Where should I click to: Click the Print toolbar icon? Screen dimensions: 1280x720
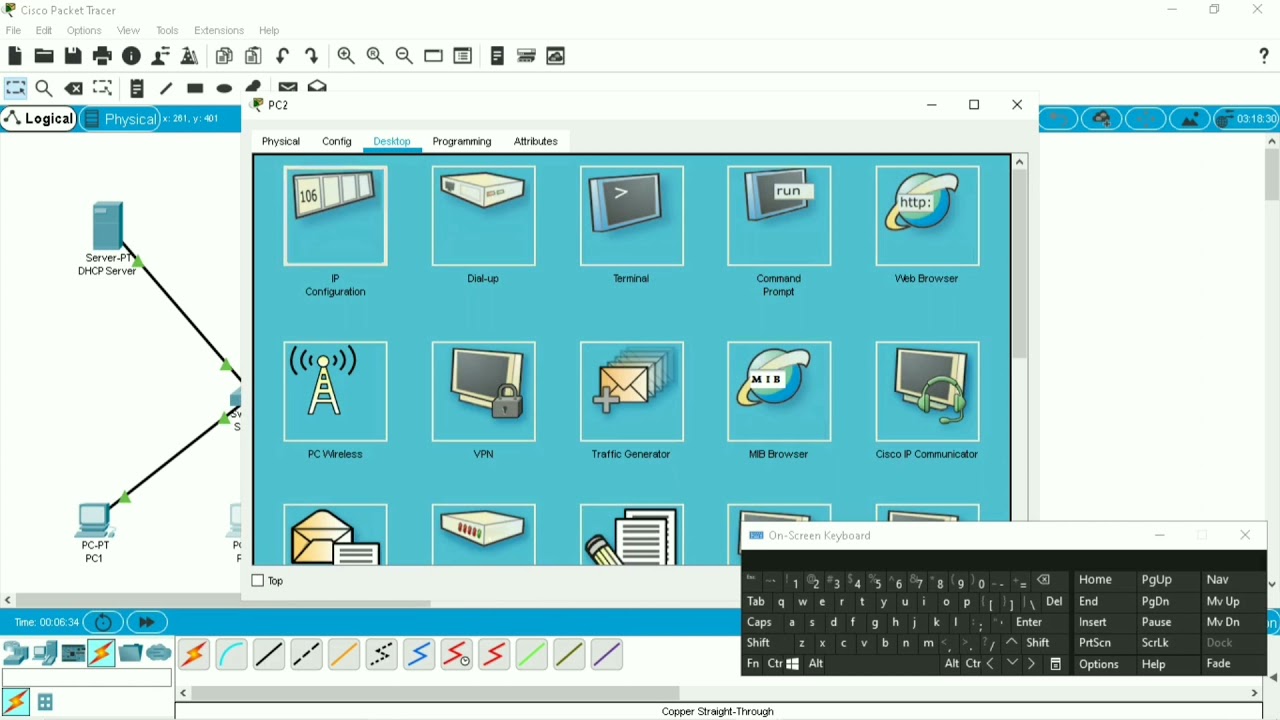102,56
